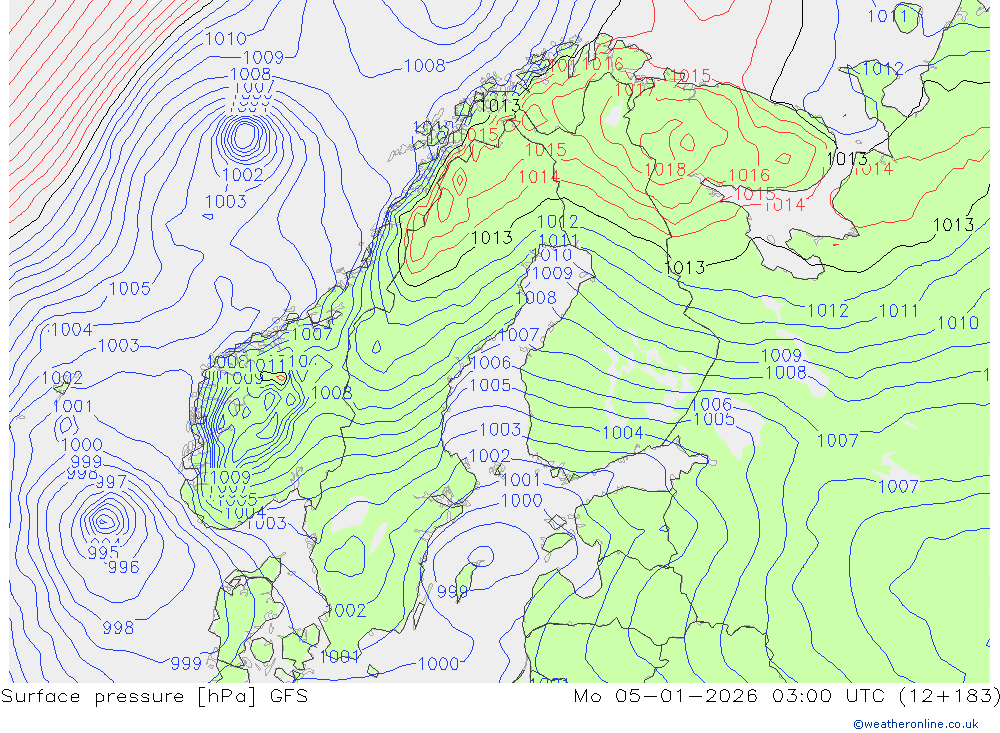Click the 999 label beside Gotland island
Viewport: 1000px width, 733px height.
pos(452,591)
